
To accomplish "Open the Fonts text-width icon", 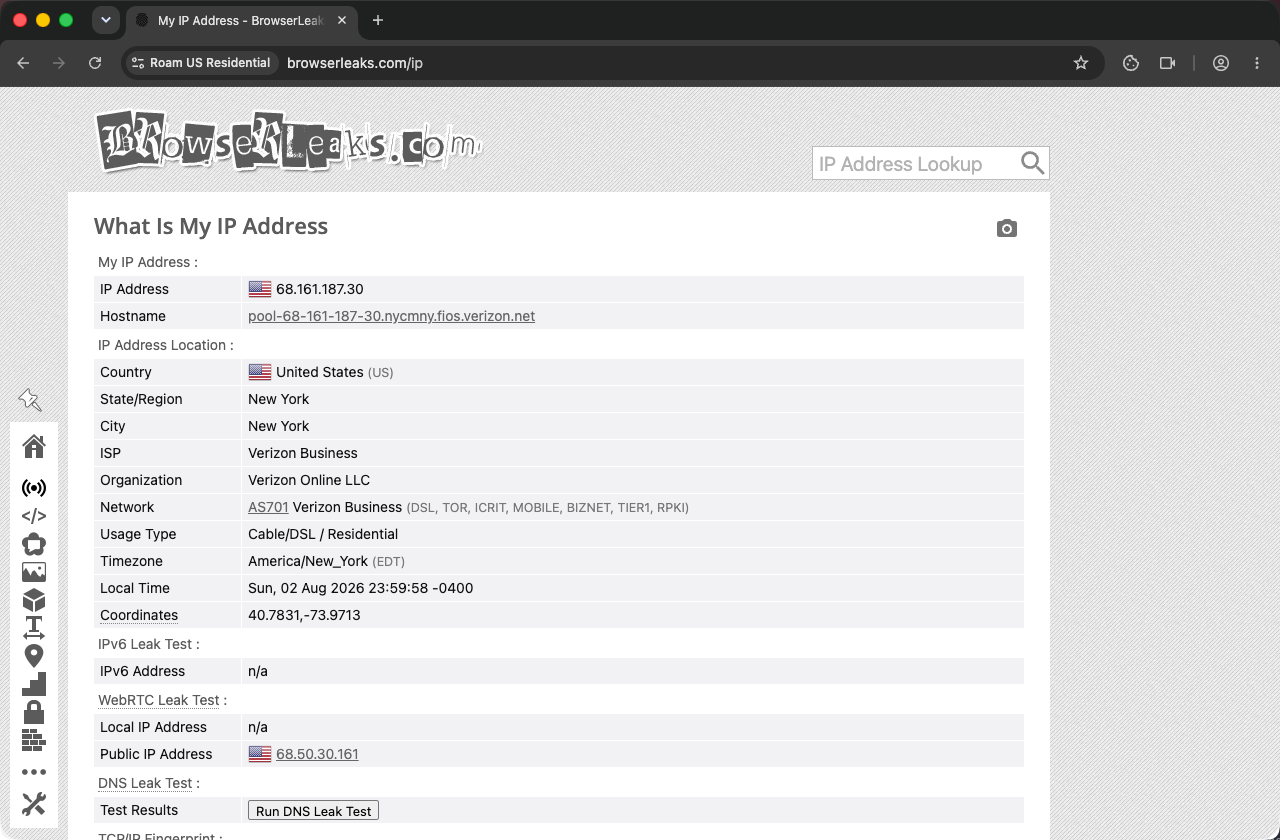I will [34, 628].
